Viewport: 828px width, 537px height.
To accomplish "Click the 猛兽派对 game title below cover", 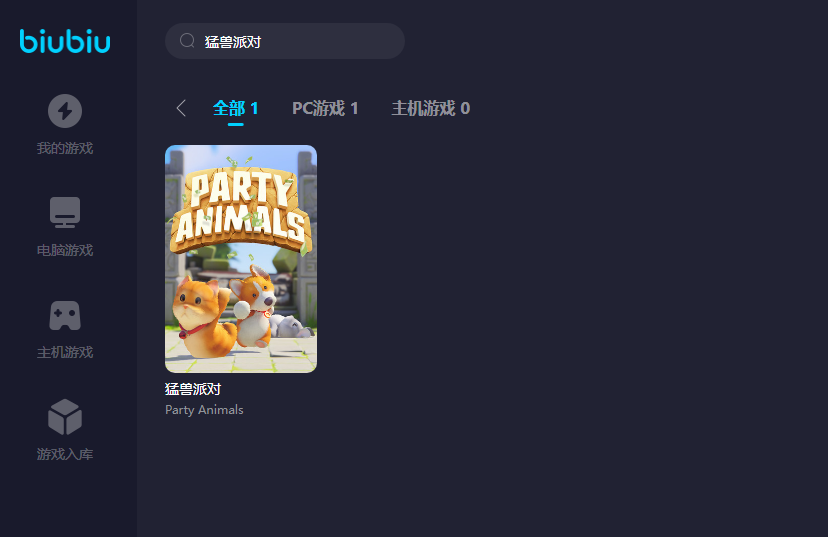I will click(x=193, y=389).
